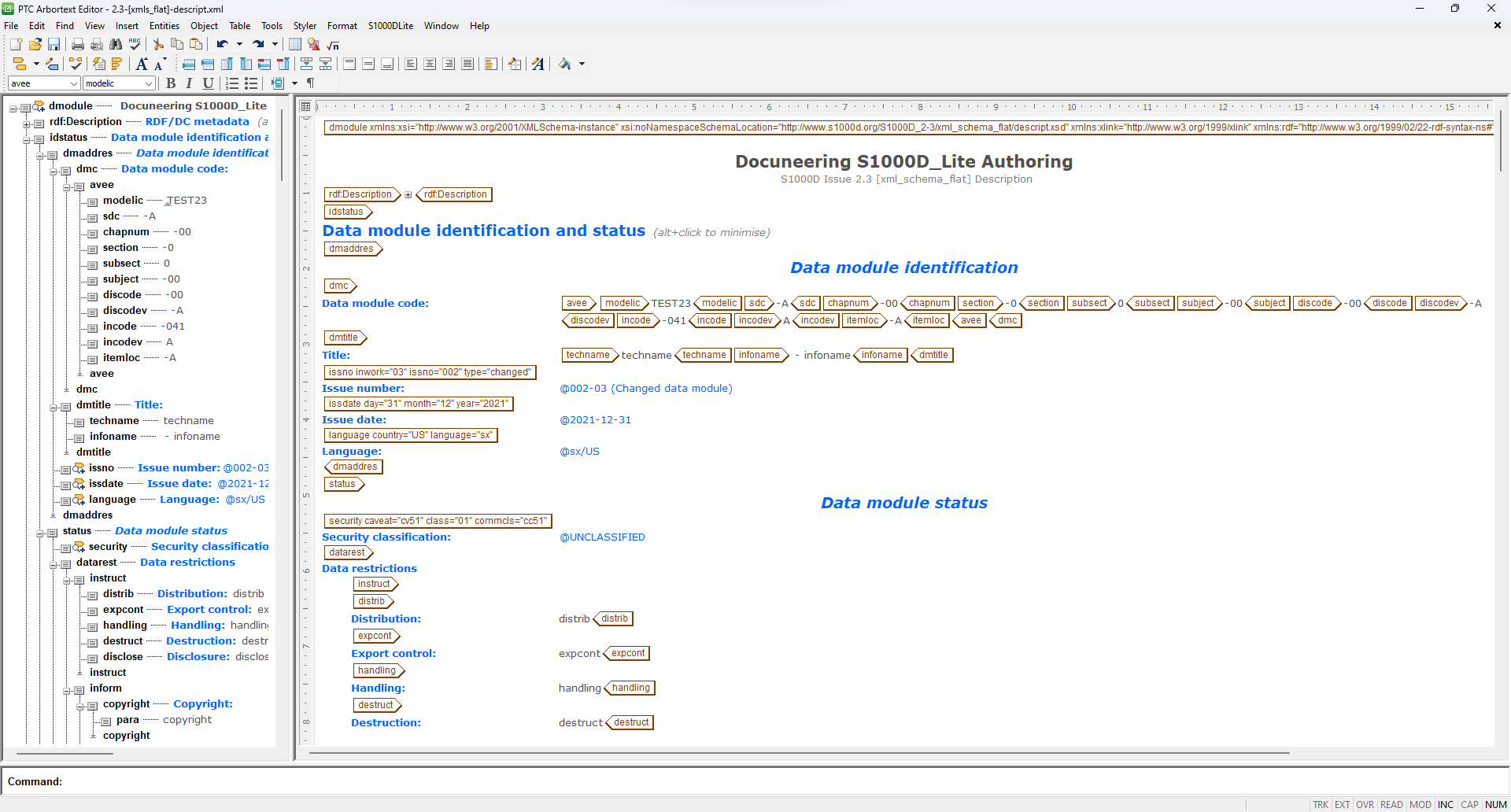Collapse the dataerst tree node
The image size is (1511, 812).
point(54,565)
